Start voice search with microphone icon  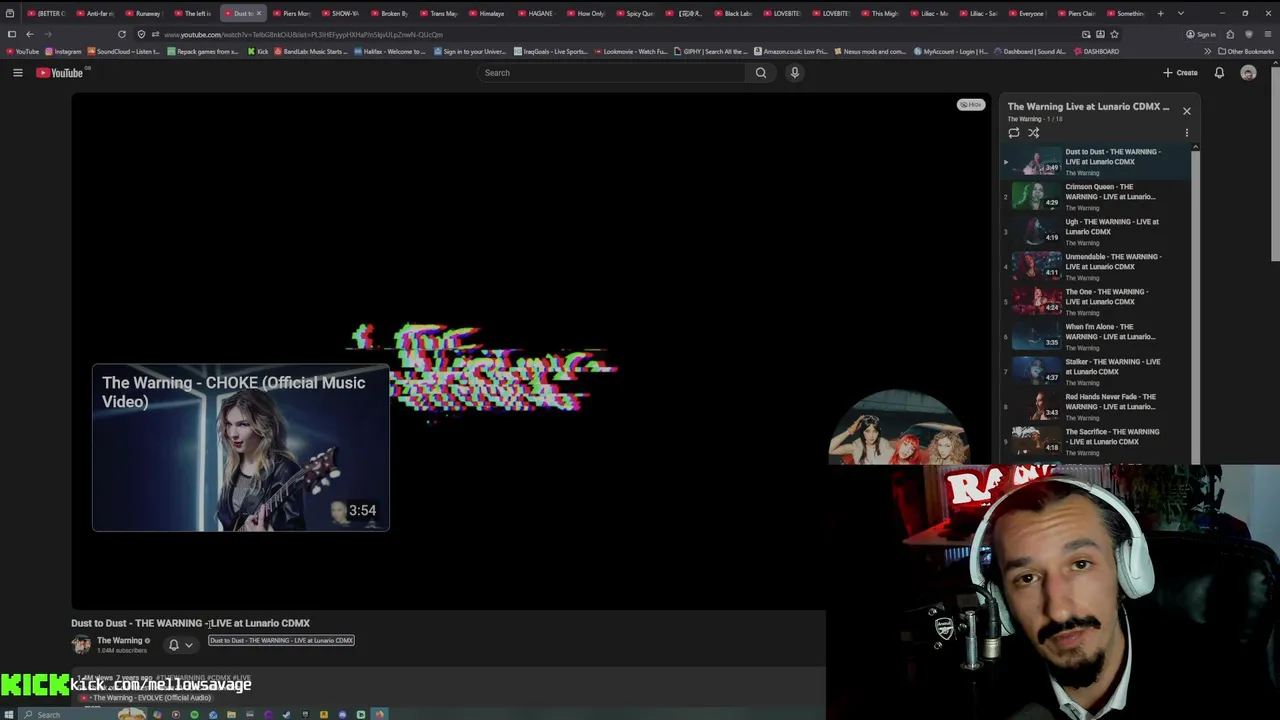click(795, 72)
